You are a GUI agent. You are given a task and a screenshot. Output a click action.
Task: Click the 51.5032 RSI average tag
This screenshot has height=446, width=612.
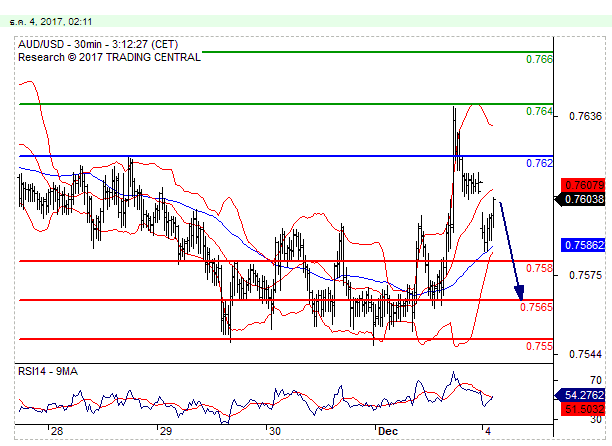coord(583,409)
